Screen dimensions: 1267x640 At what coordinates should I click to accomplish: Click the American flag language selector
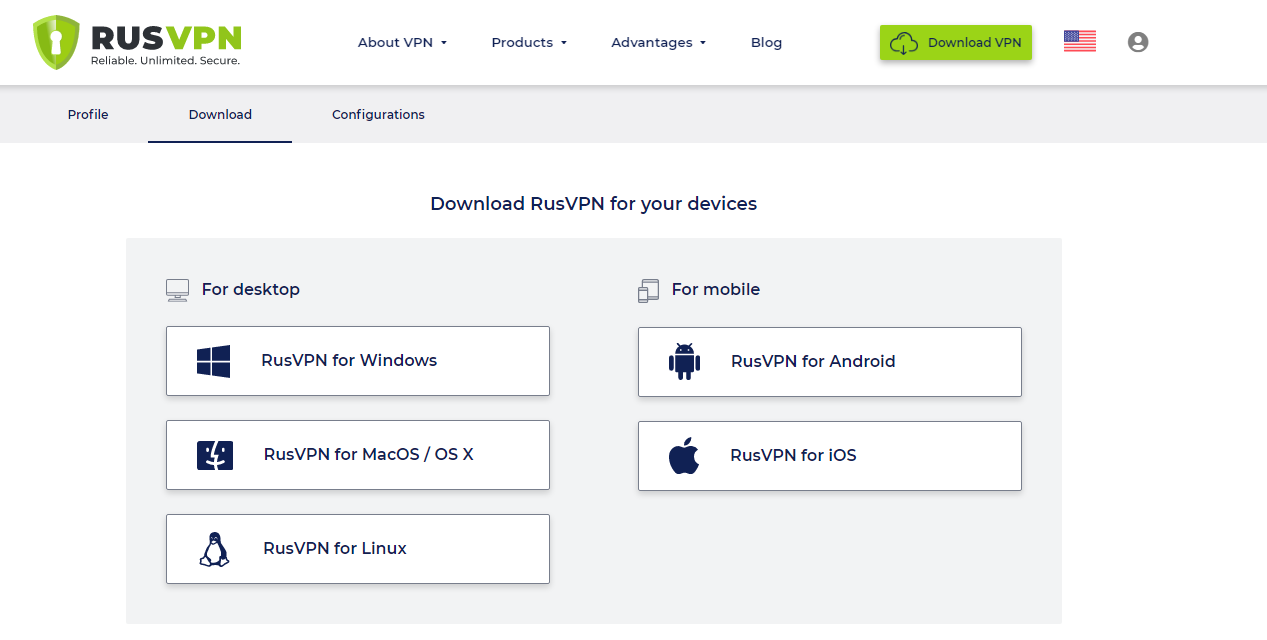tap(1079, 41)
